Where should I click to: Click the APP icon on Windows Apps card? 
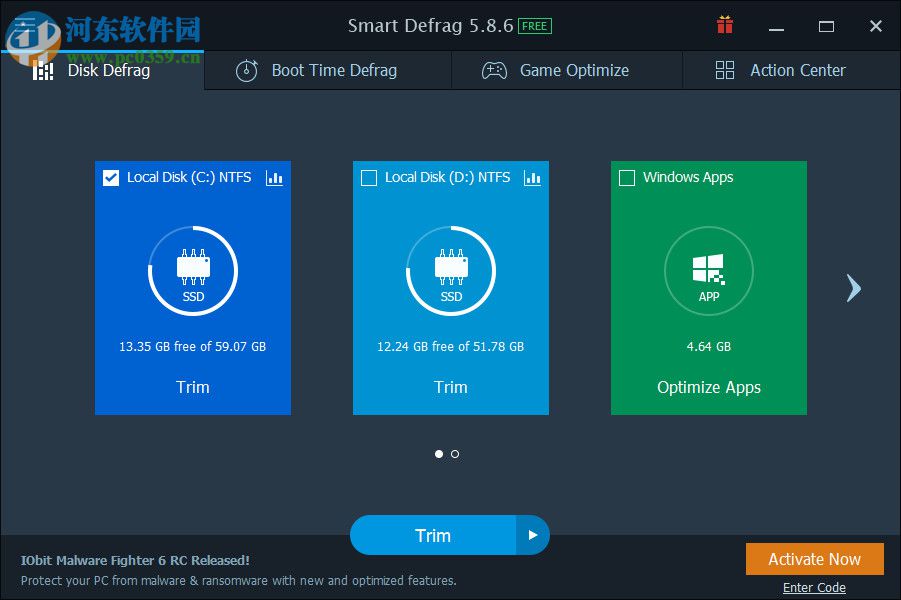[x=708, y=270]
